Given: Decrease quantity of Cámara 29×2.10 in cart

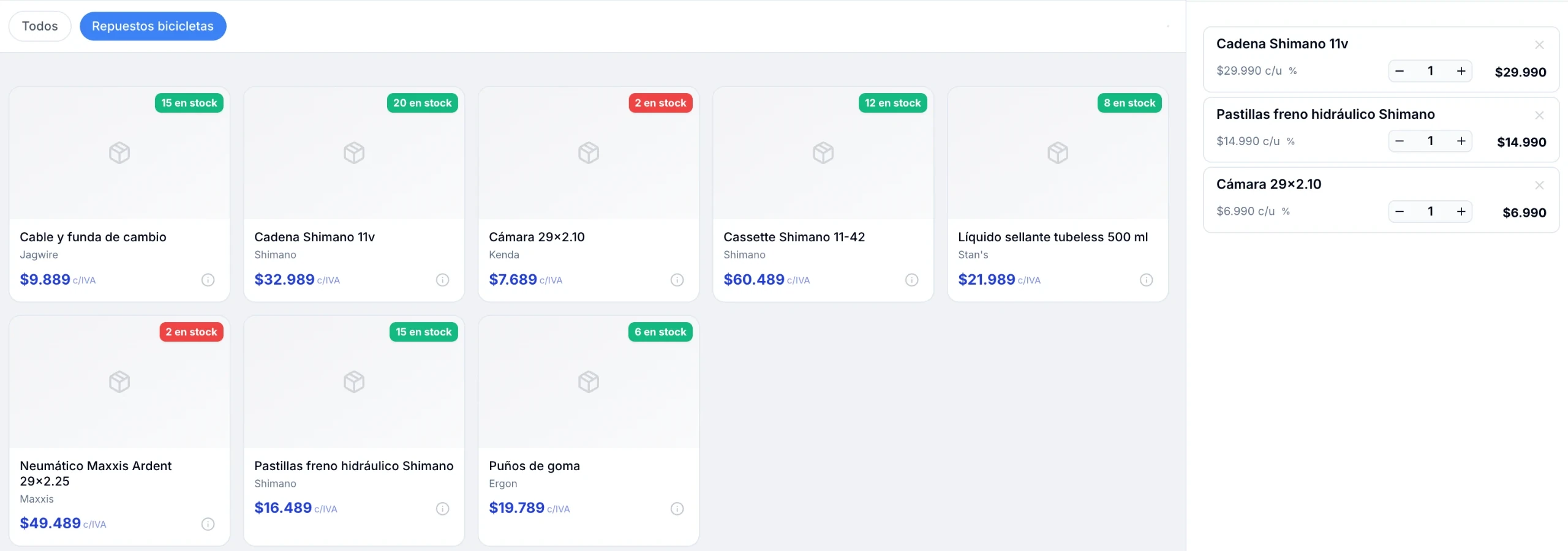Looking at the screenshot, I should pos(1400,211).
